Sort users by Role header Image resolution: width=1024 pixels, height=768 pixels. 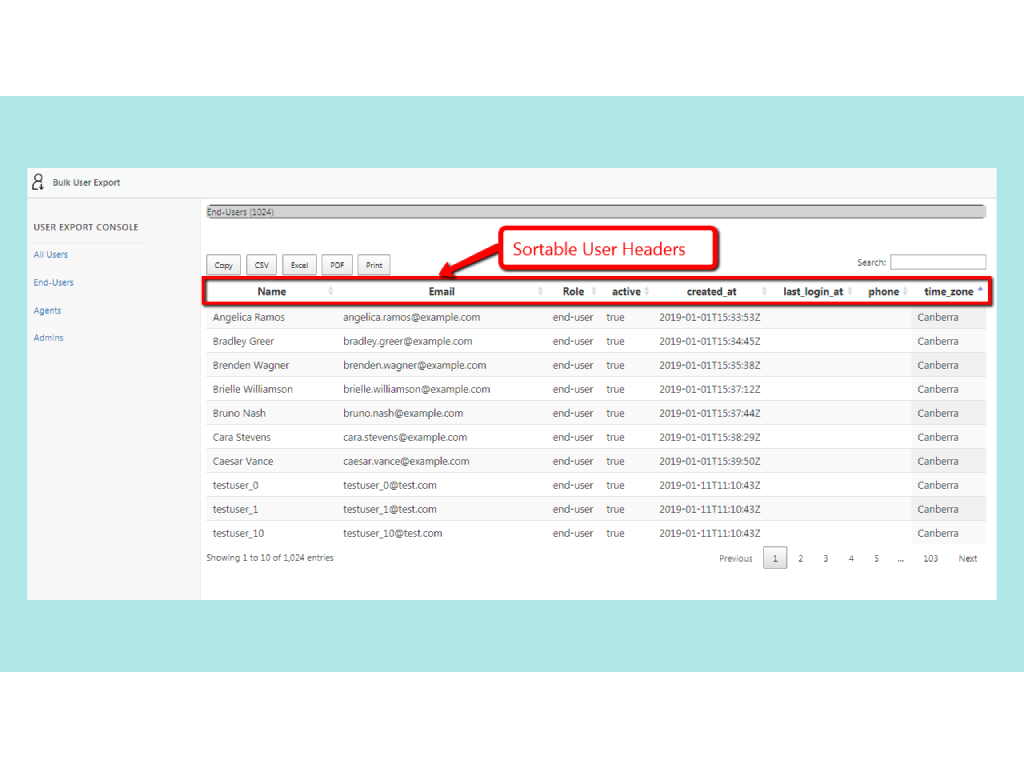click(573, 292)
